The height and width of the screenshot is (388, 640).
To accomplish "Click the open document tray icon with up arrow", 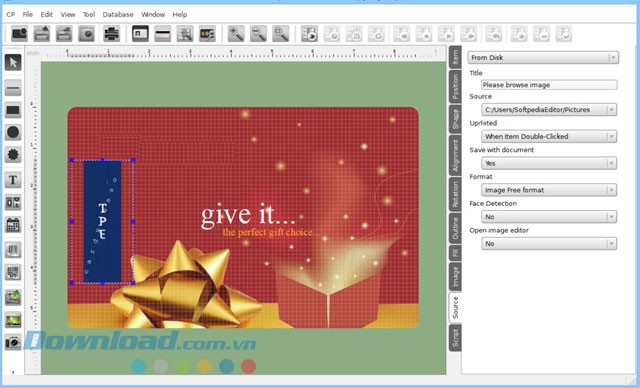I will pyautogui.click(x=42, y=34).
